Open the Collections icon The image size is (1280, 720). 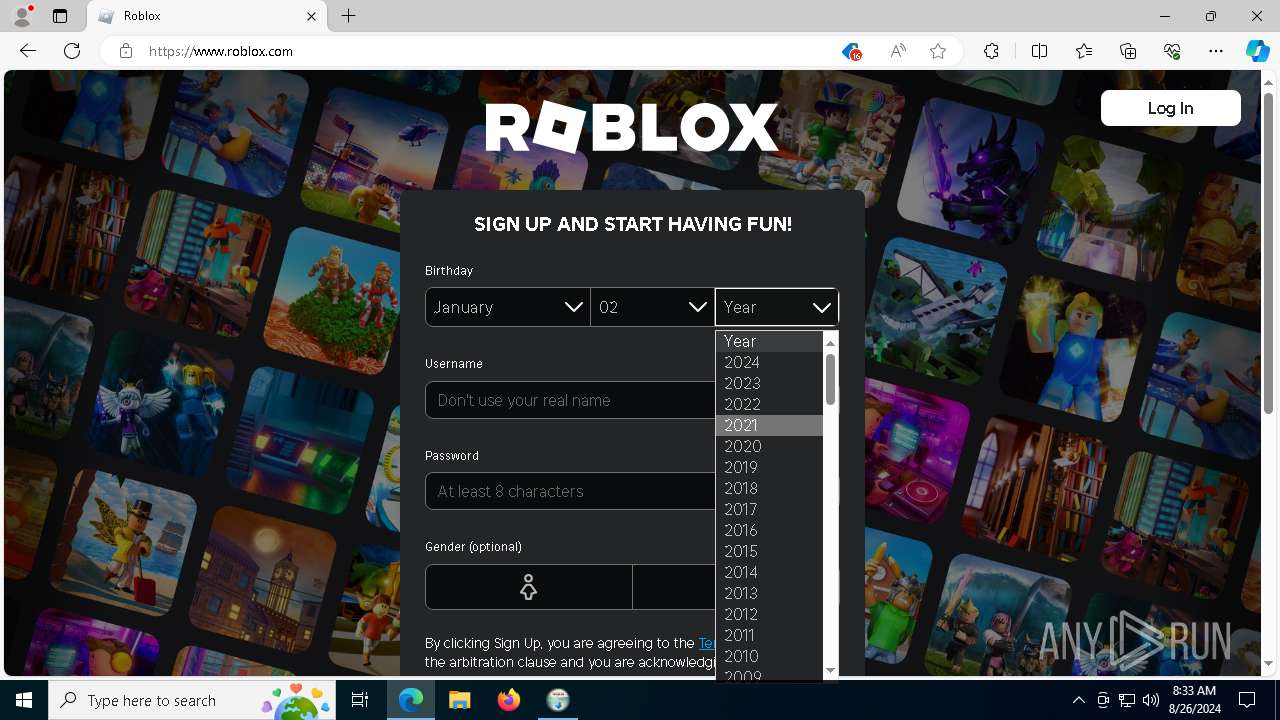click(x=1128, y=51)
